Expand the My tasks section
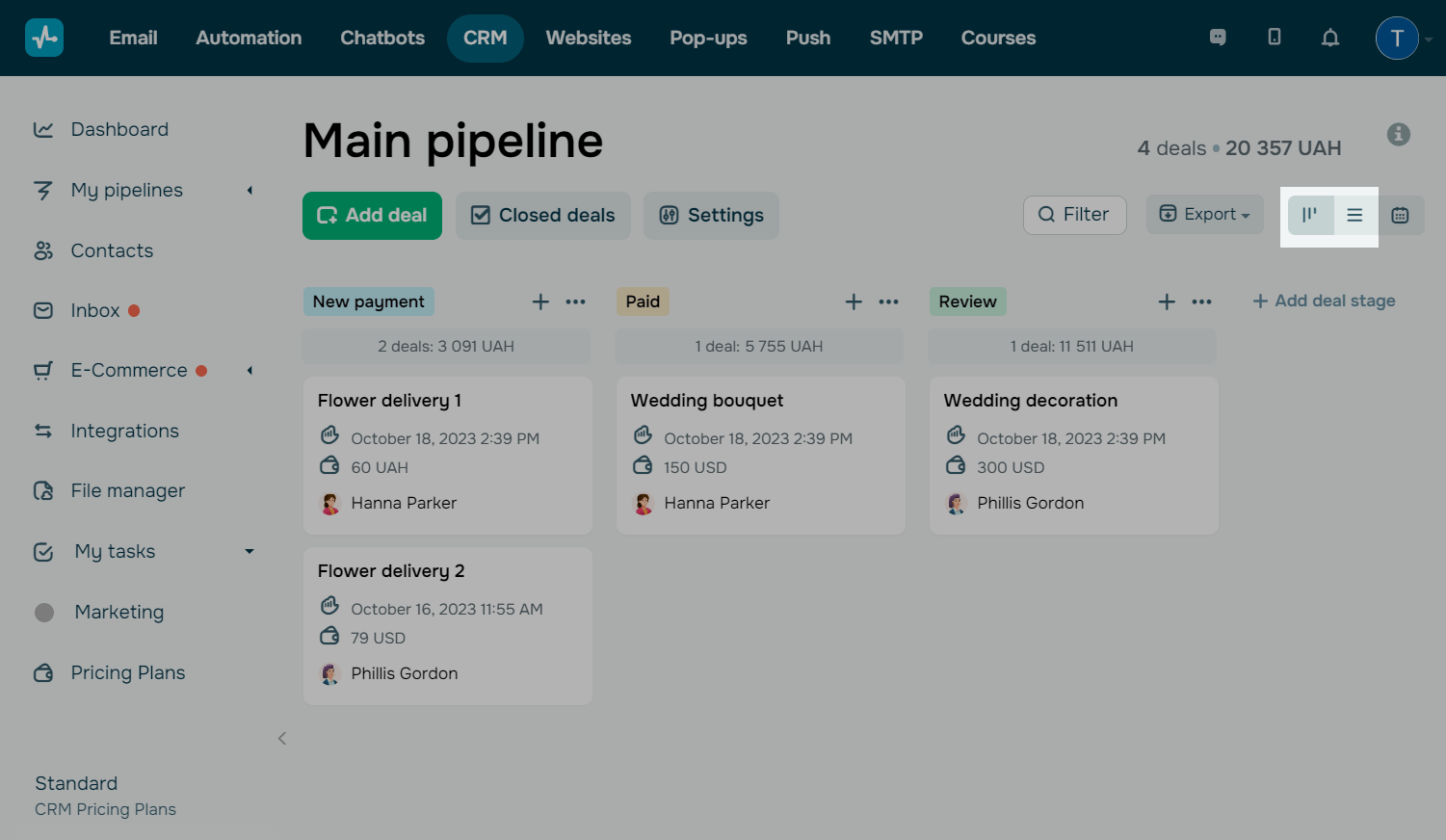Viewport: 1446px width, 840px height. (250, 552)
